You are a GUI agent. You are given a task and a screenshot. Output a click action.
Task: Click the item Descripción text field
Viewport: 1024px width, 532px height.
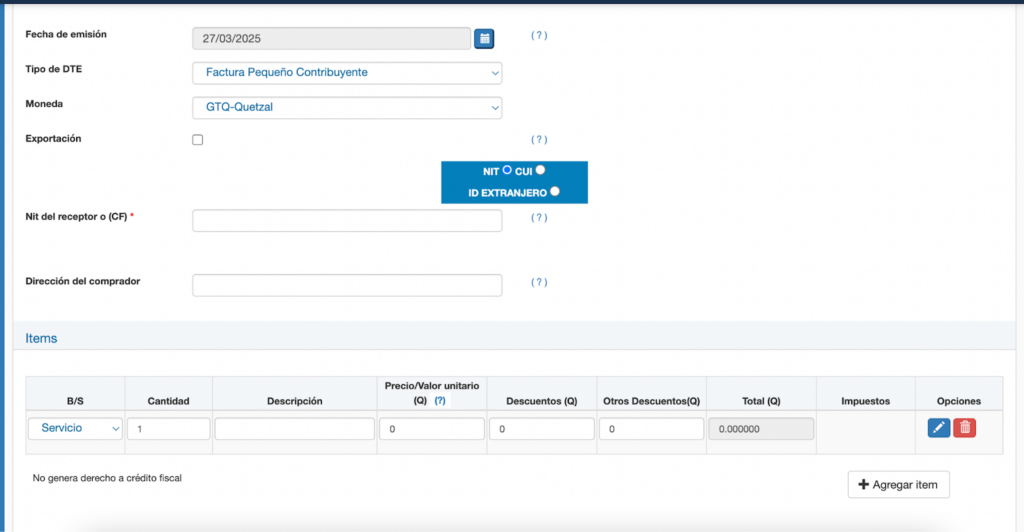point(294,429)
